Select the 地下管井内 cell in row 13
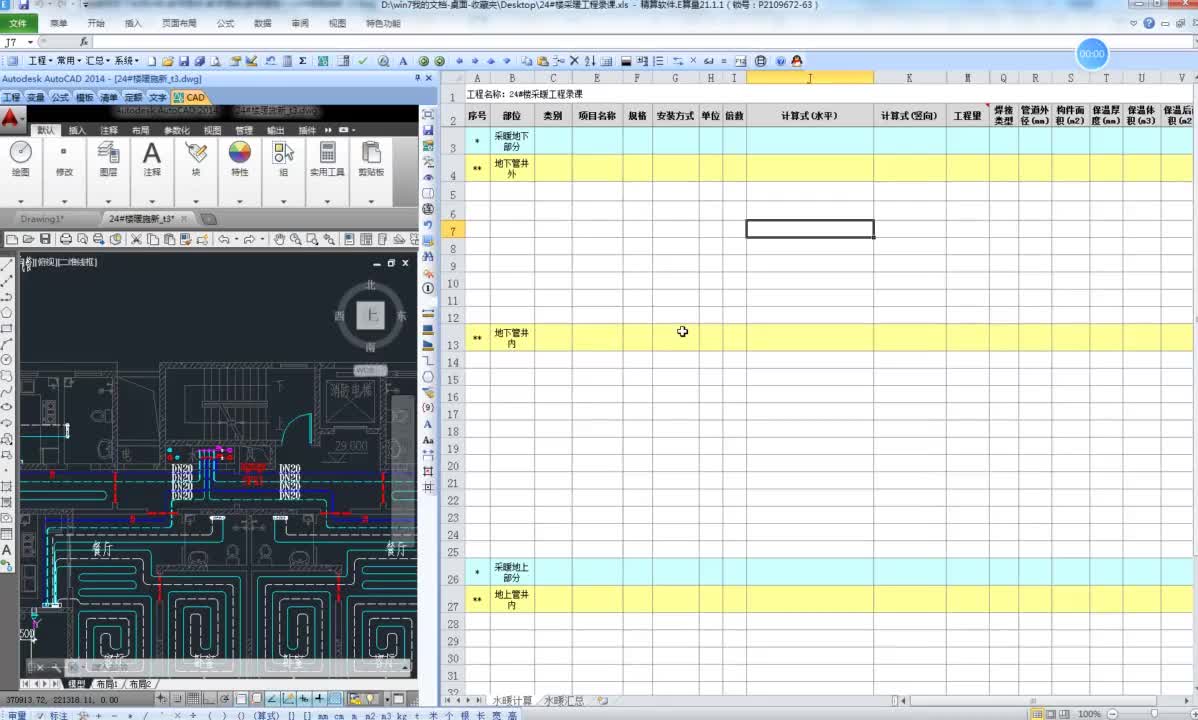 point(511,338)
